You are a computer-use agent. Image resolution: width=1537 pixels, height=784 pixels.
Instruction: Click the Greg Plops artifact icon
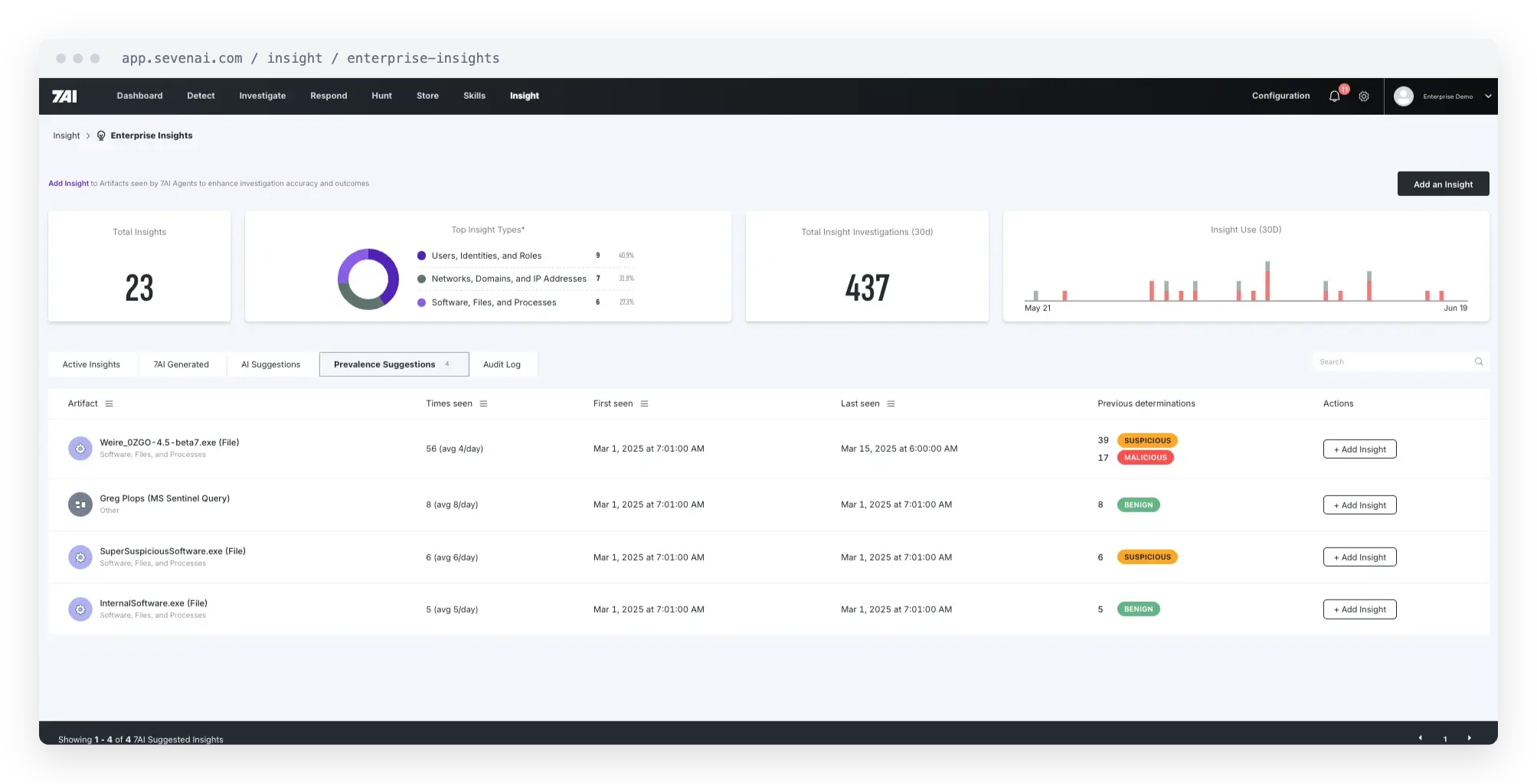80,505
